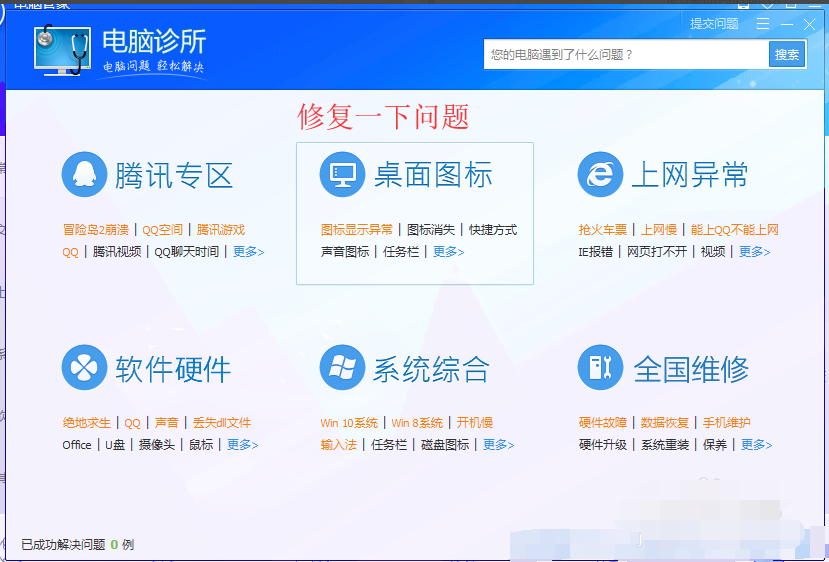Click the 网页打不开 link

pos(657,252)
